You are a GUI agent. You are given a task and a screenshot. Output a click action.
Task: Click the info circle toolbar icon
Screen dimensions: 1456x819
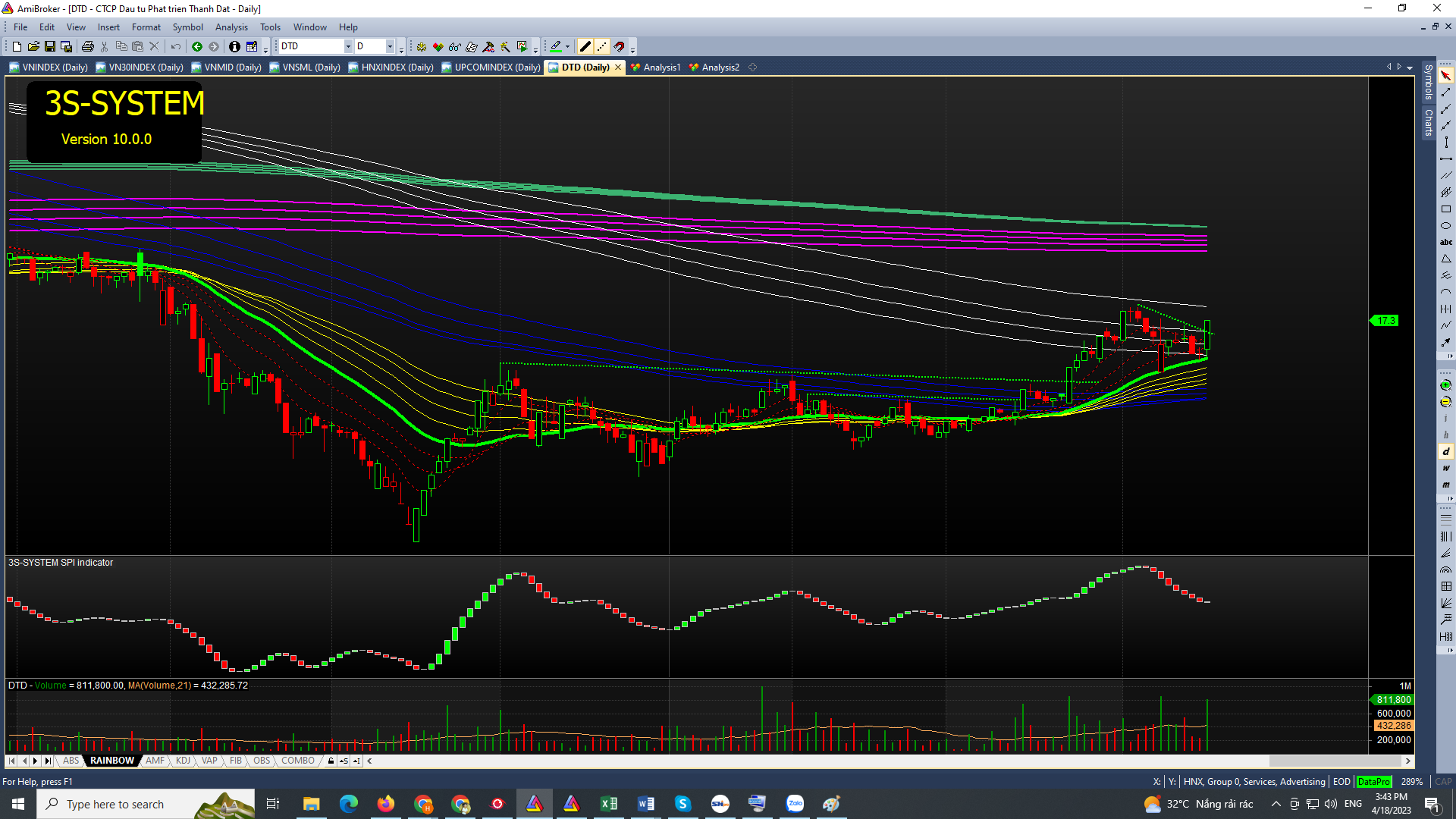(x=234, y=46)
